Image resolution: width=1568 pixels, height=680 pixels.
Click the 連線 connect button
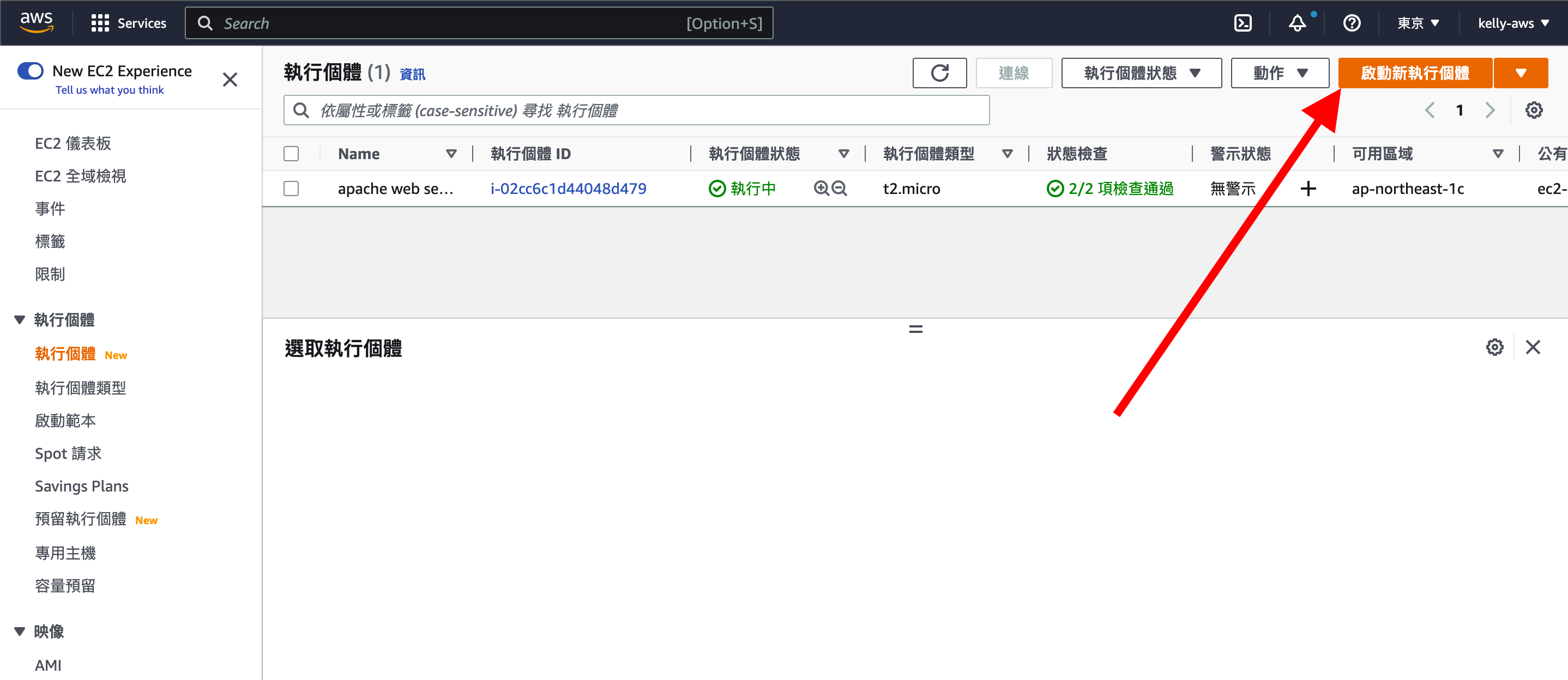point(1014,73)
